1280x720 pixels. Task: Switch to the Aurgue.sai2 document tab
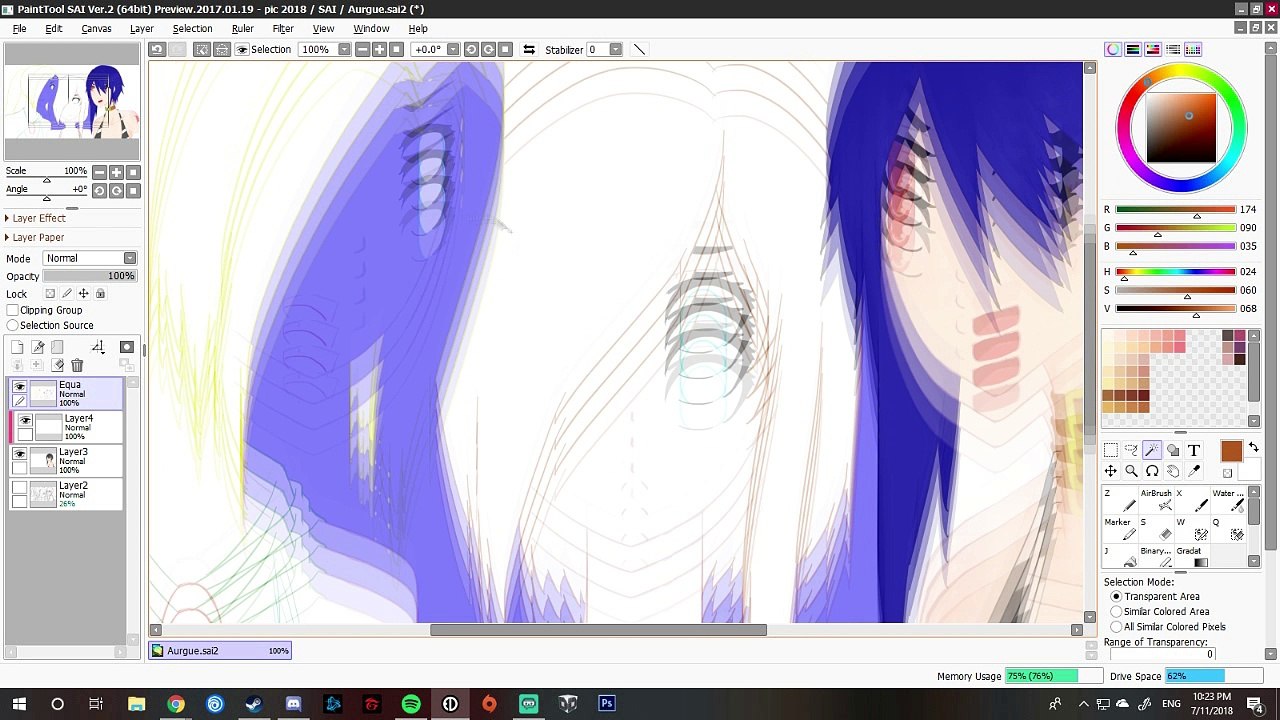coord(221,650)
